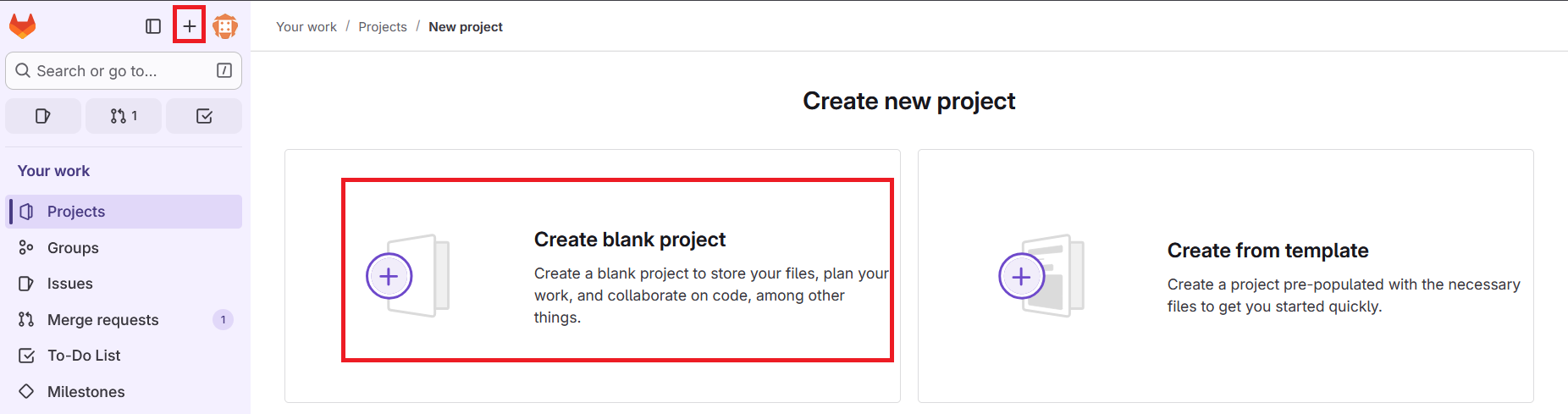This screenshot has width=1568, height=414.
Task: Open the Create new plus menu
Action: click(190, 26)
